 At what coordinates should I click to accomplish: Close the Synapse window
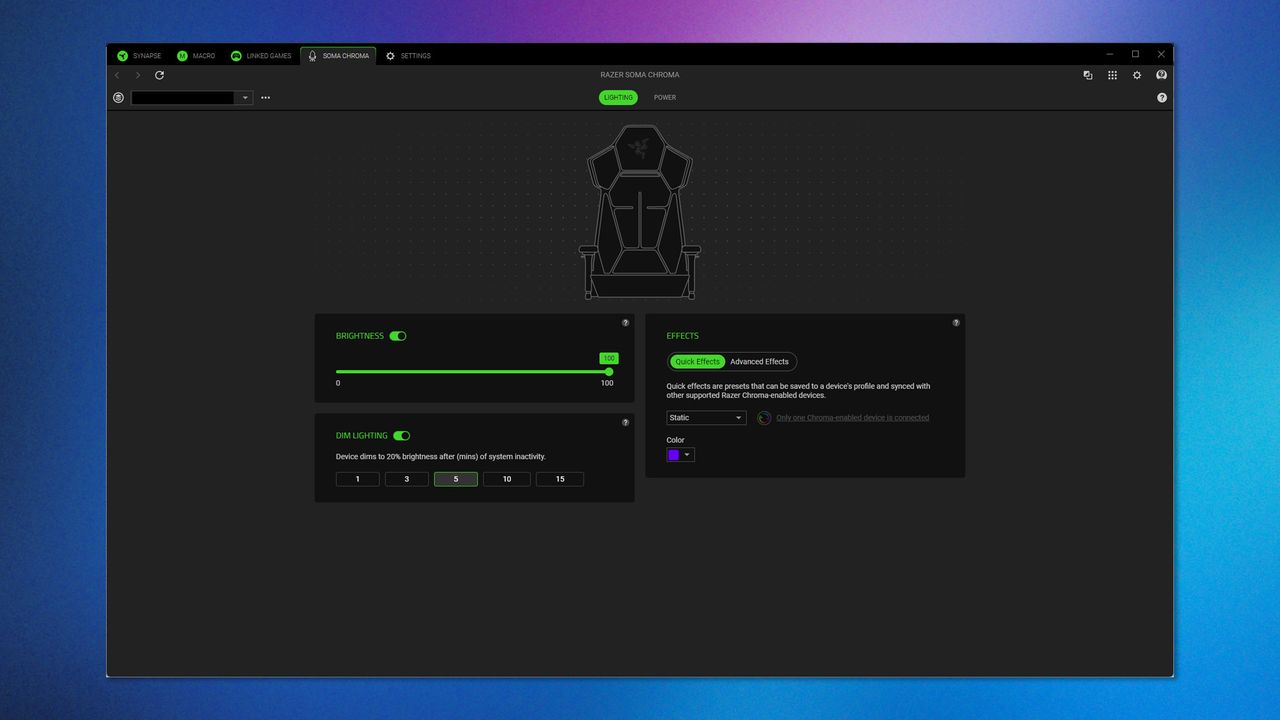1161,54
